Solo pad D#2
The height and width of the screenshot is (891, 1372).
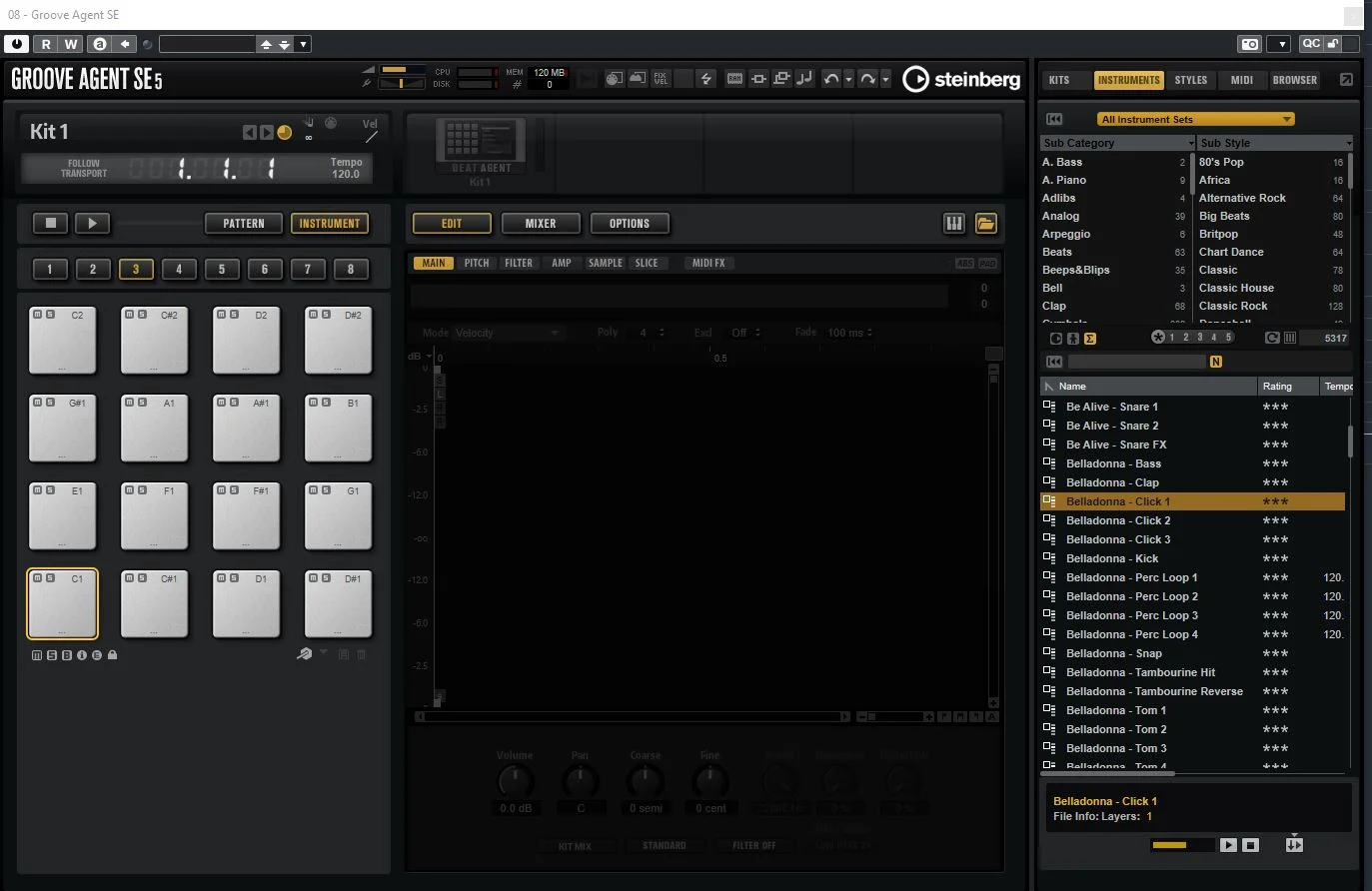point(326,315)
